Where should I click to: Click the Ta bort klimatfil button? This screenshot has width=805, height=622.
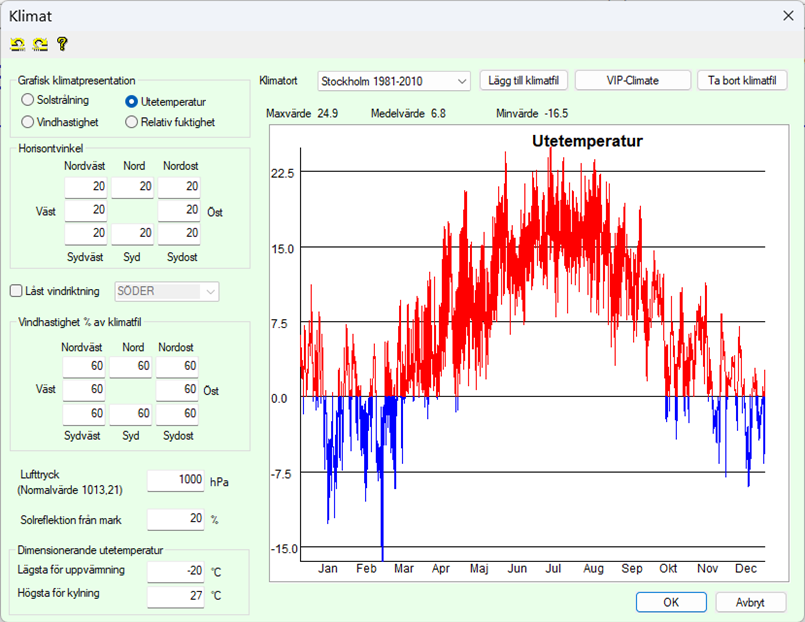tap(742, 81)
